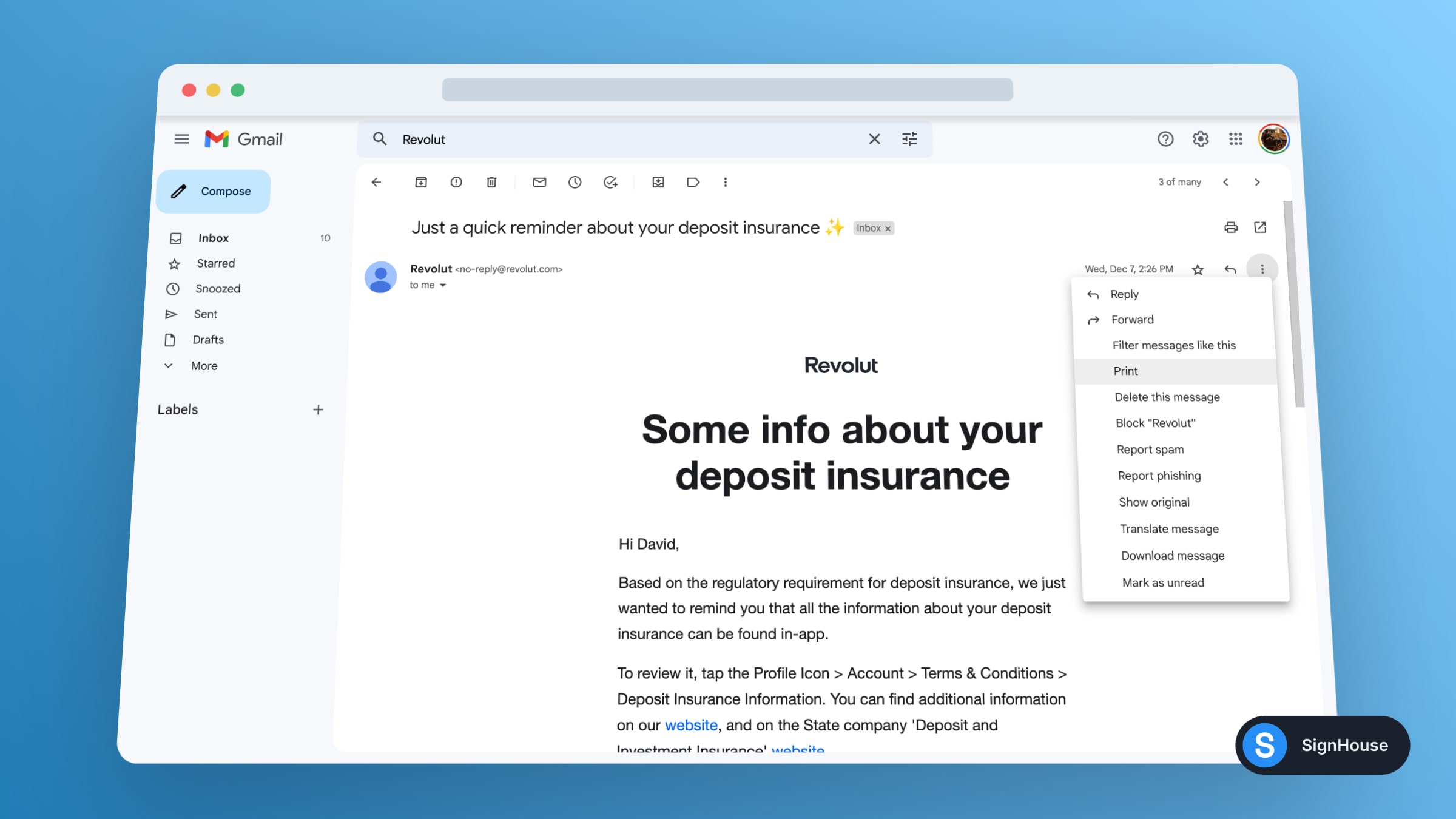Snooze the email with the clock icon
The width and height of the screenshot is (1456, 819).
pos(575,182)
